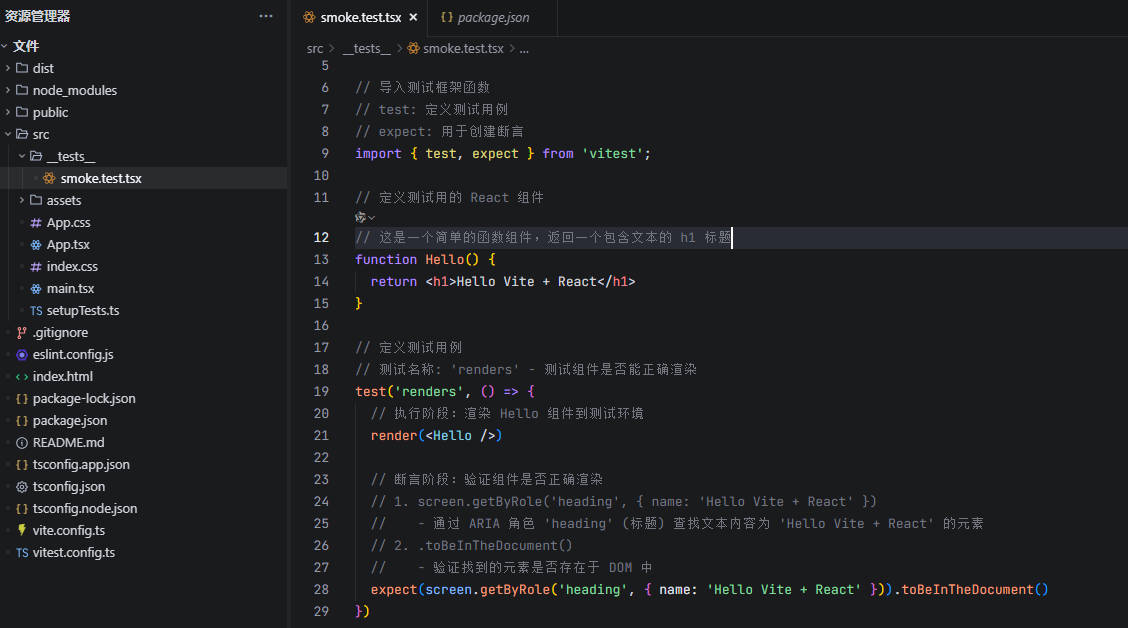Open App.tsx from the file tree
1128x628 pixels.
coord(68,244)
